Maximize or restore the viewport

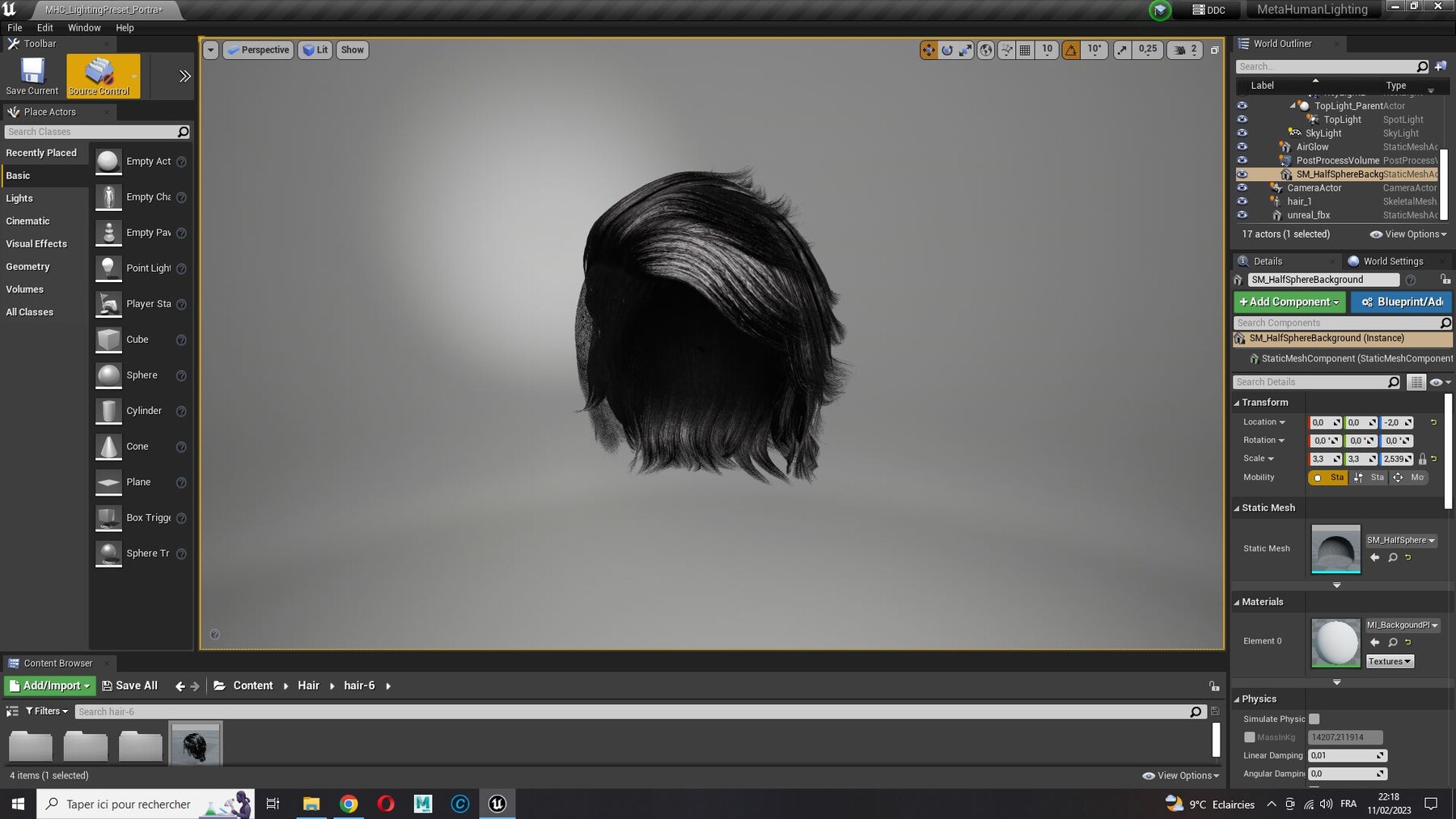1214,50
